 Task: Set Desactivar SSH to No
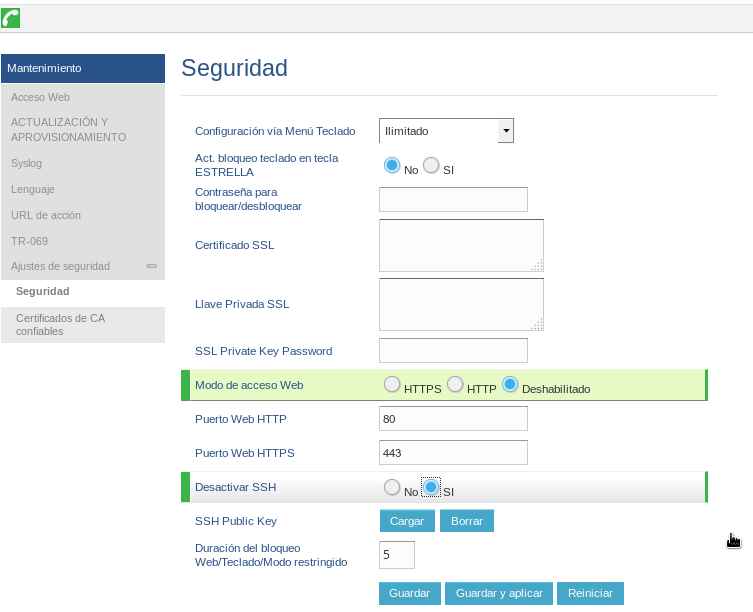392,488
